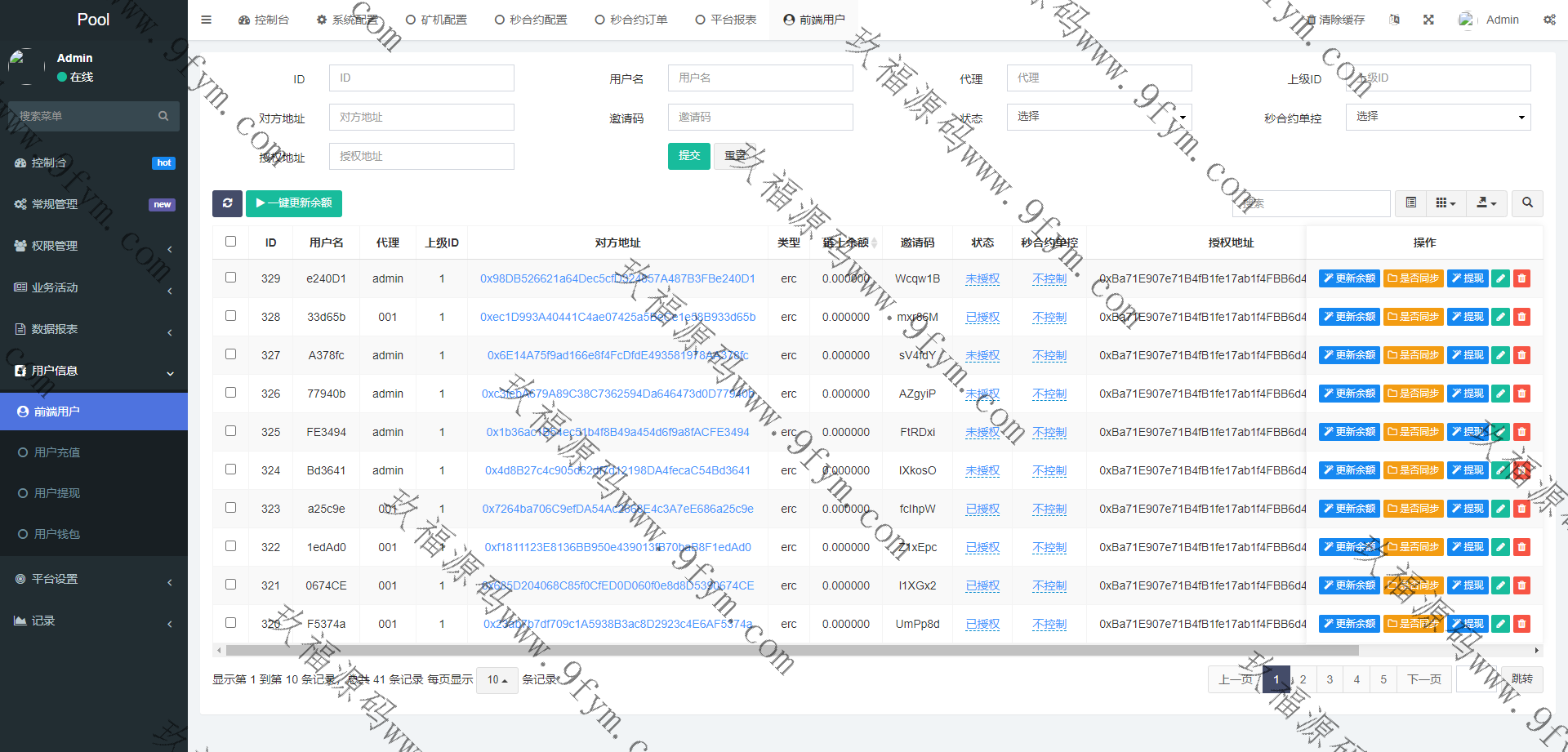This screenshot has width=1568, height=752.
Task: Open the 秒合约单控 select dropdown
Action: (x=1438, y=117)
